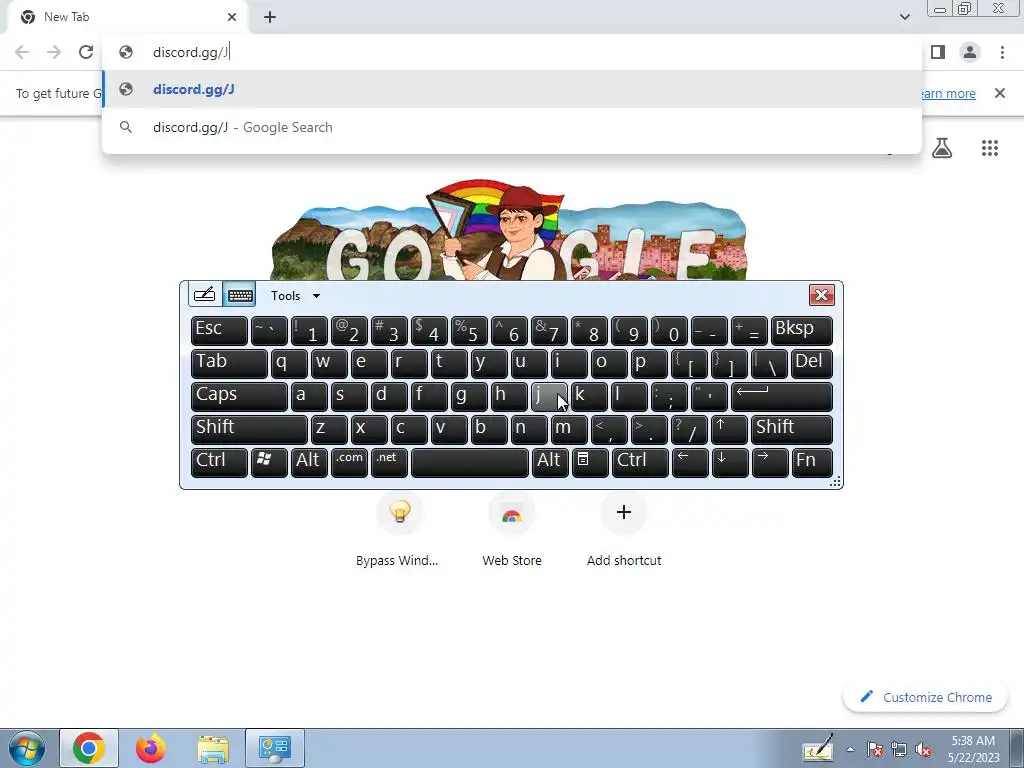
Task: Toggle the Chrome side panel icon
Action: coord(938,52)
